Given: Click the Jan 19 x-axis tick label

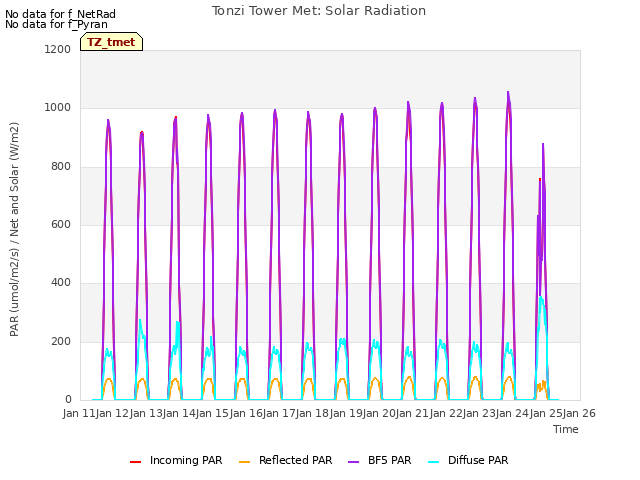Looking at the screenshot, I should (x=346, y=413).
